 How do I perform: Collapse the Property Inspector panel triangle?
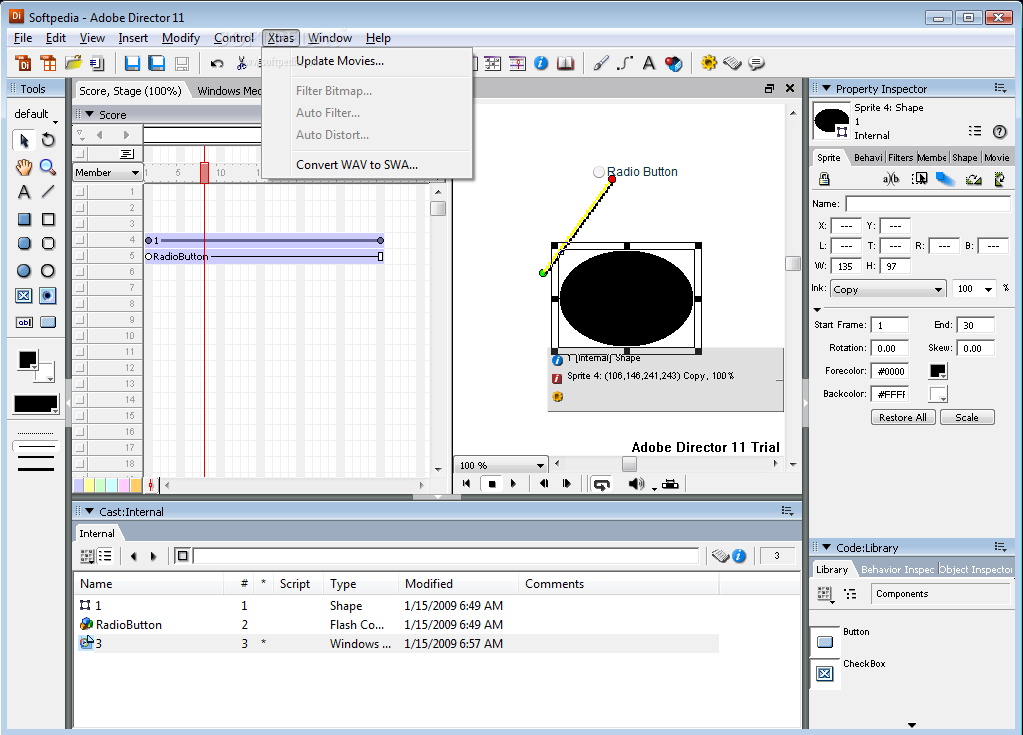click(x=827, y=88)
